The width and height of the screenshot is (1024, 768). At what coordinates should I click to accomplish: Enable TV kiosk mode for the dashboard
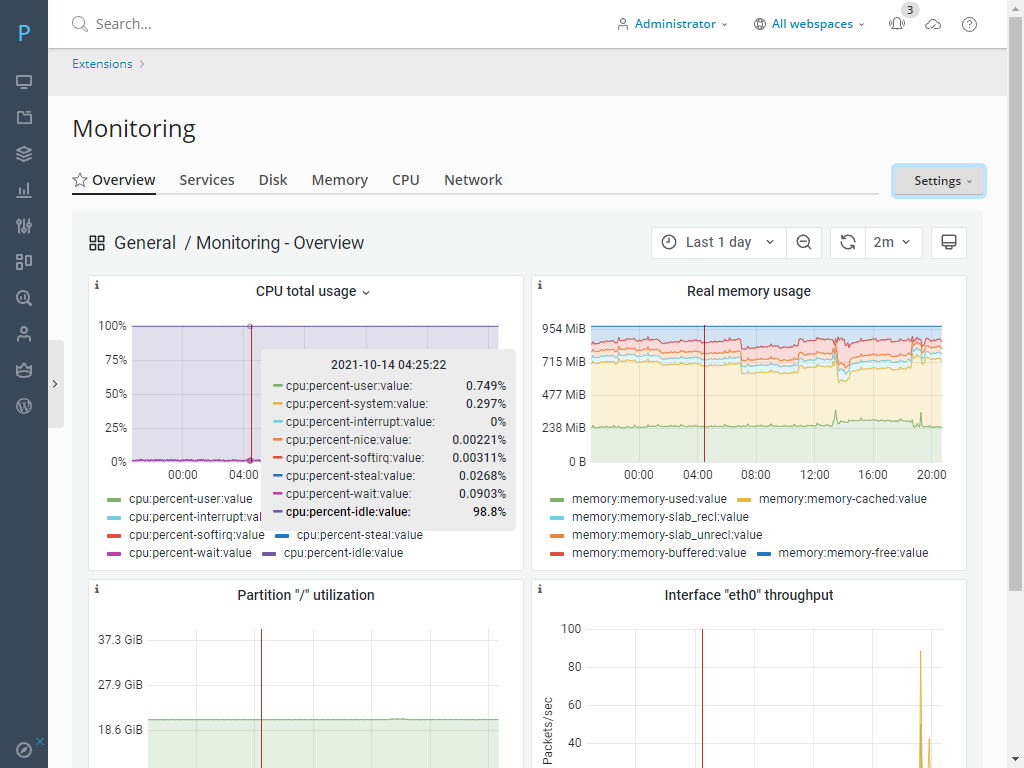pyautogui.click(x=948, y=242)
